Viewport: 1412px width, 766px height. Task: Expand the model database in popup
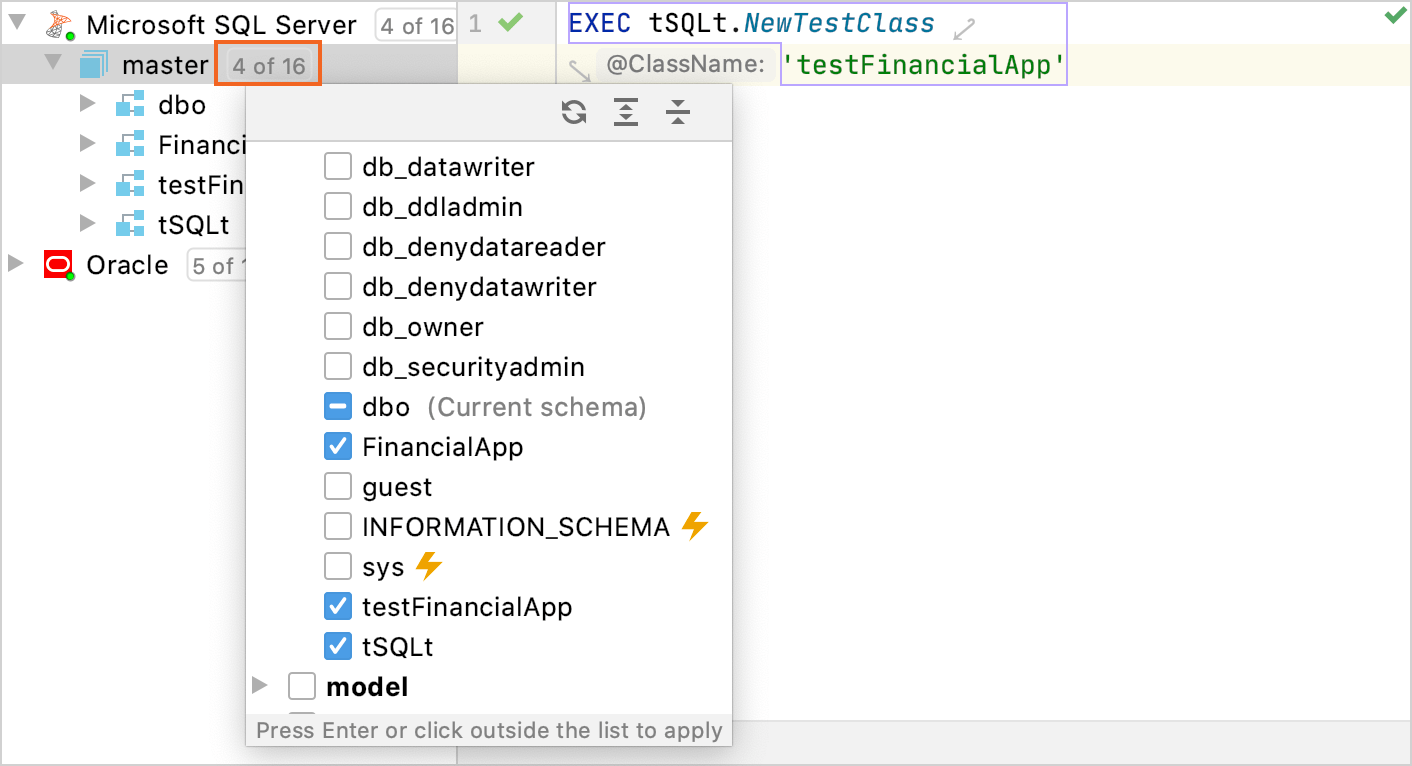point(260,685)
